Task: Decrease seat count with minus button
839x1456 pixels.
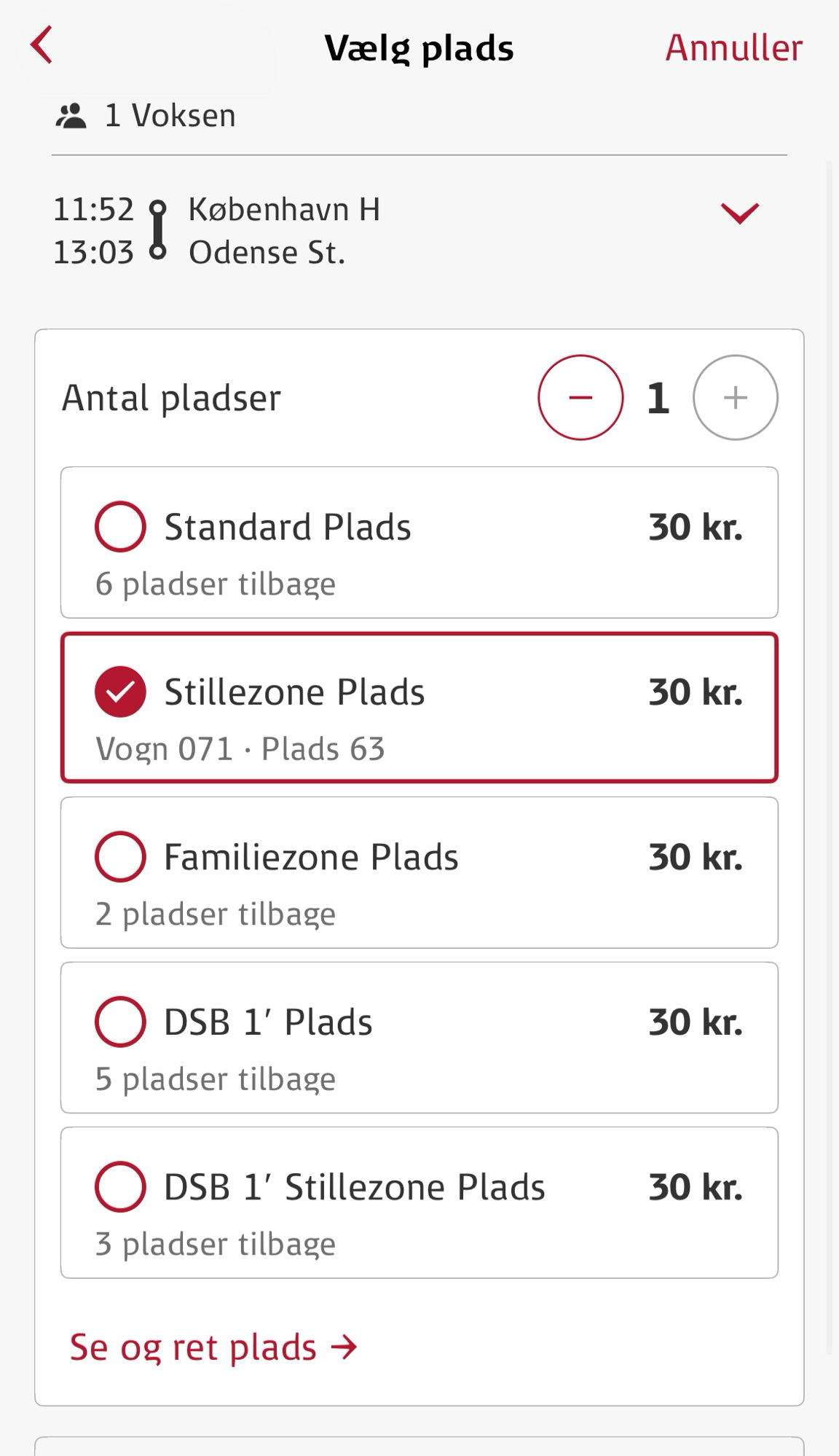Action: (x=580, y=397)
